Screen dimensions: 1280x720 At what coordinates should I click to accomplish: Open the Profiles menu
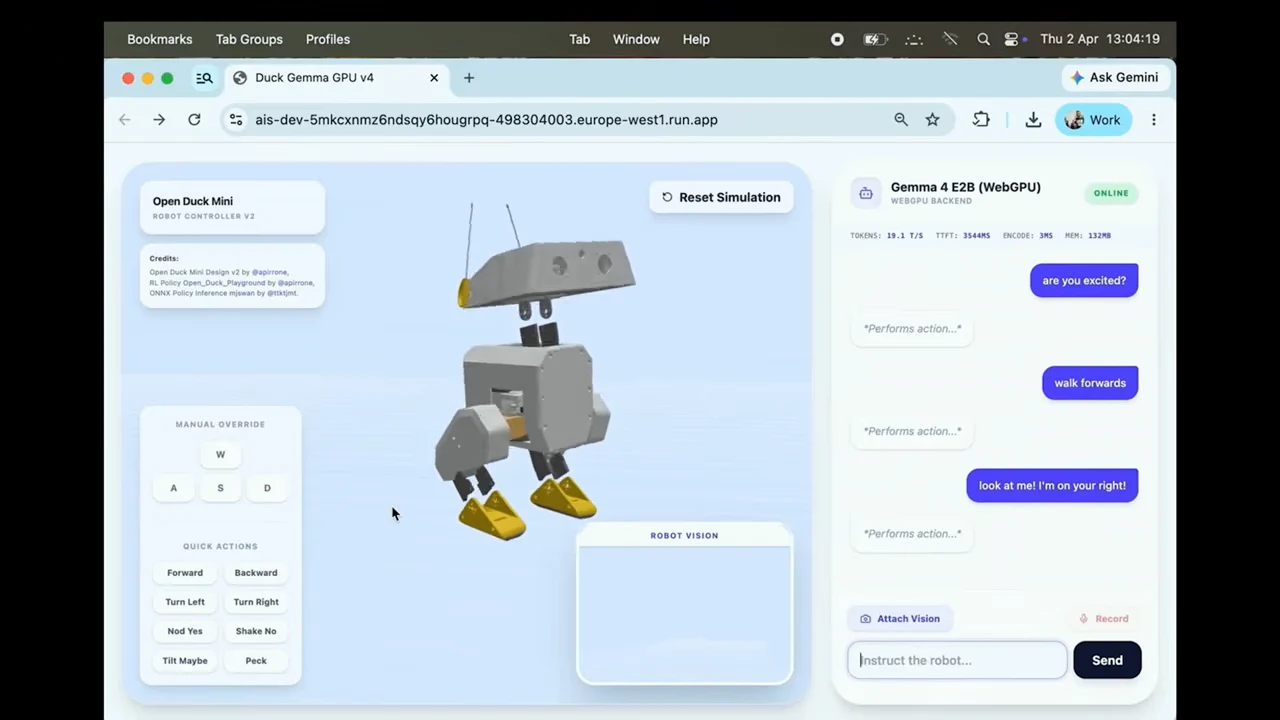click(328, 39)
